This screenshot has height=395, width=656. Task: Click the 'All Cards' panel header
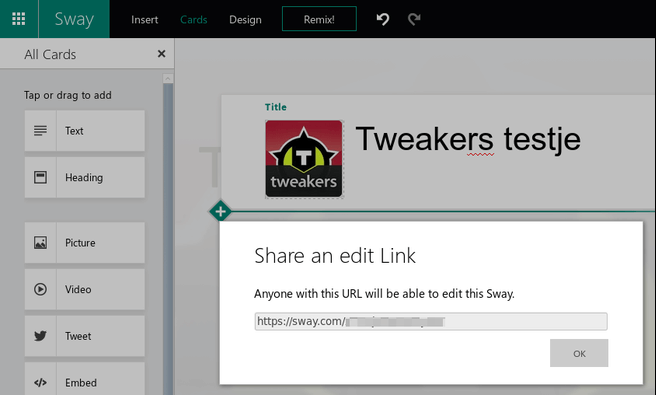click(50, 54)
